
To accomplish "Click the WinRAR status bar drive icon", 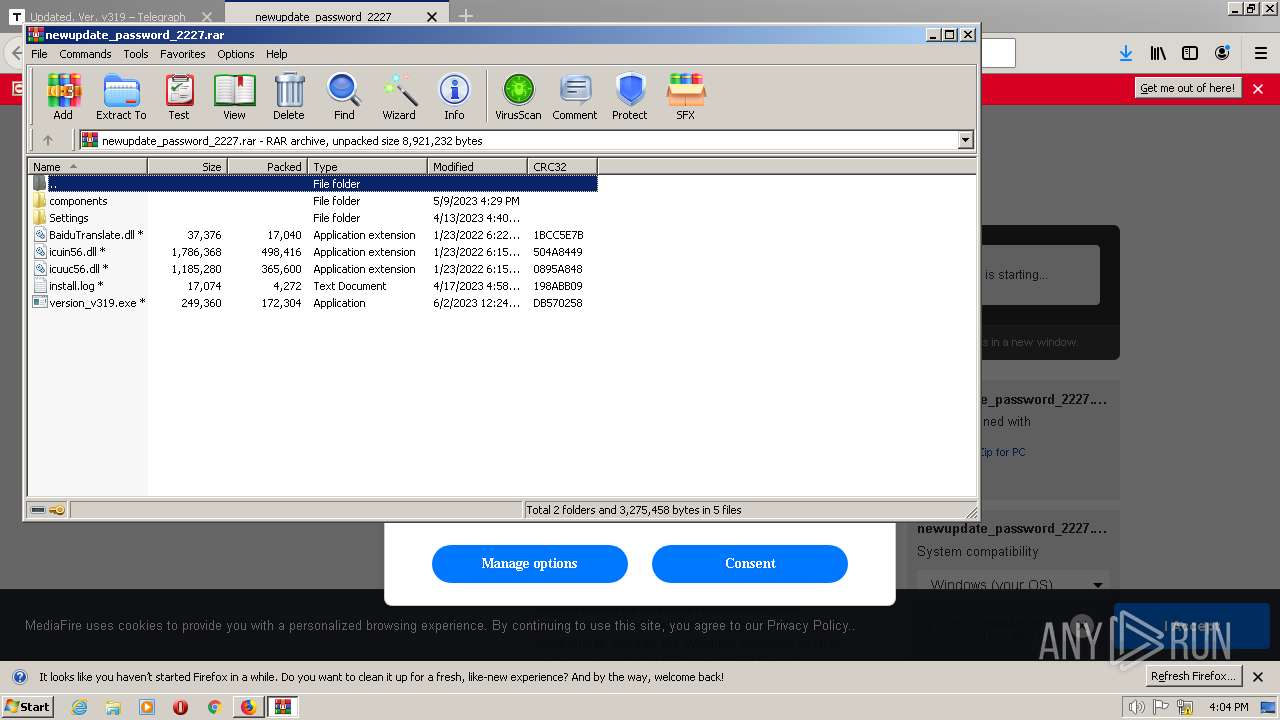I will (38, 510).
